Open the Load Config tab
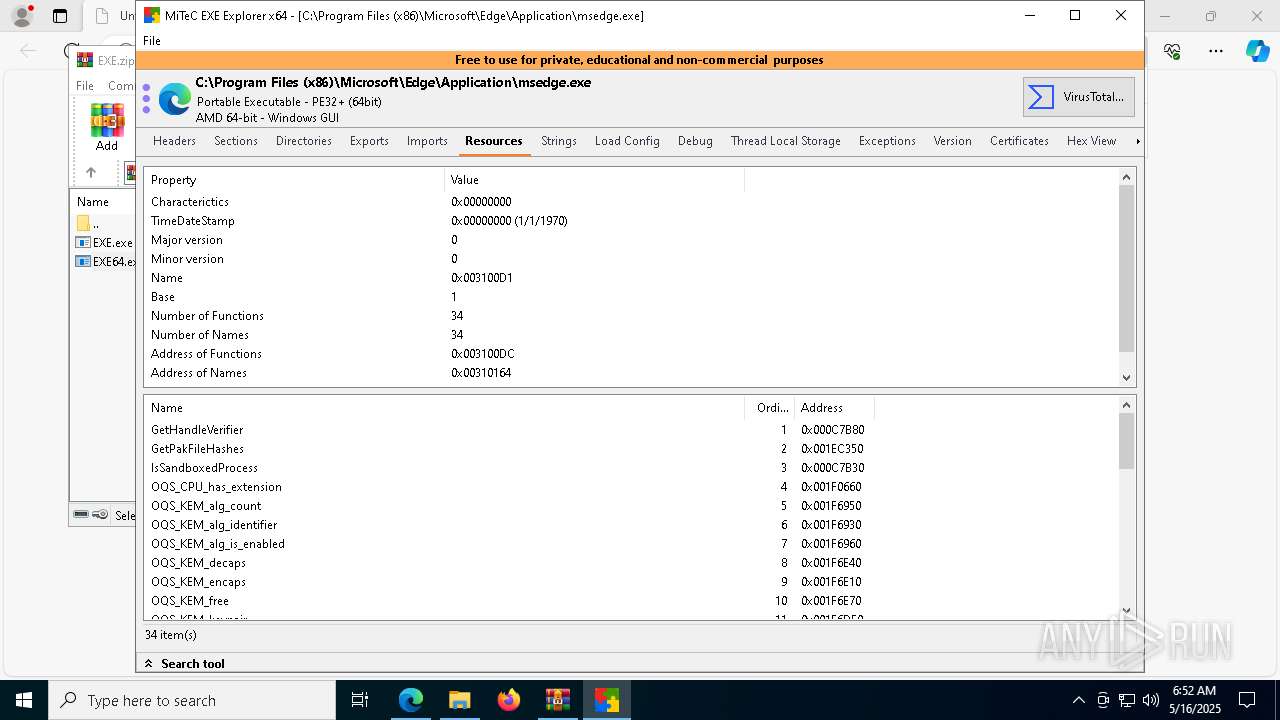Screen dimensions: 1280x720 tap(627, 141)
